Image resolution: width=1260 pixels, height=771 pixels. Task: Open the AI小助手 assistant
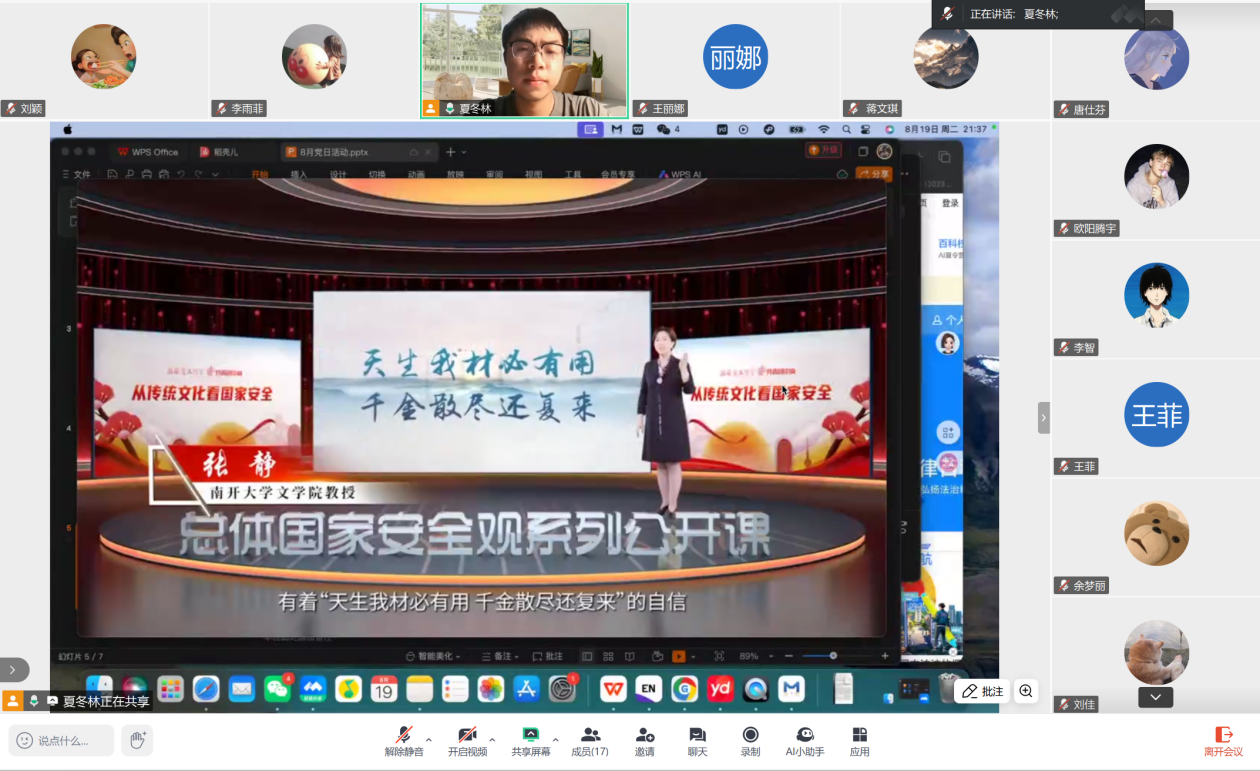click(x=805, y=741)
